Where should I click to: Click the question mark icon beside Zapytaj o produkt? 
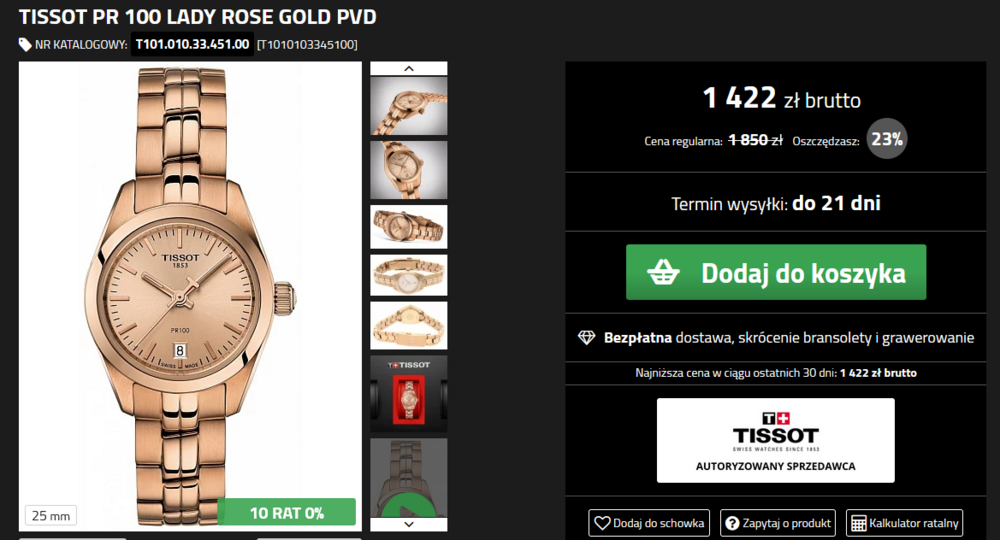[x=733, y=523]
